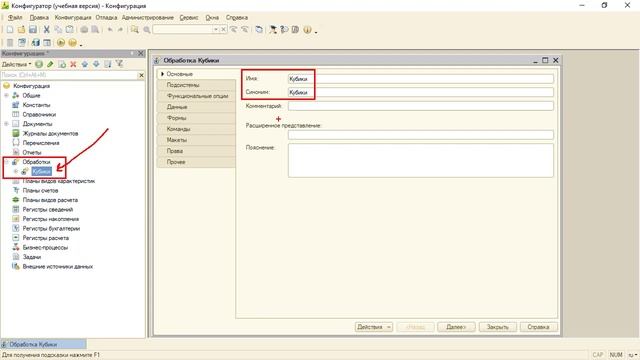640x360 pixels.
Task: Click the Обработка Кубики window tab at the bottom
Action: (x=43, y=344)
